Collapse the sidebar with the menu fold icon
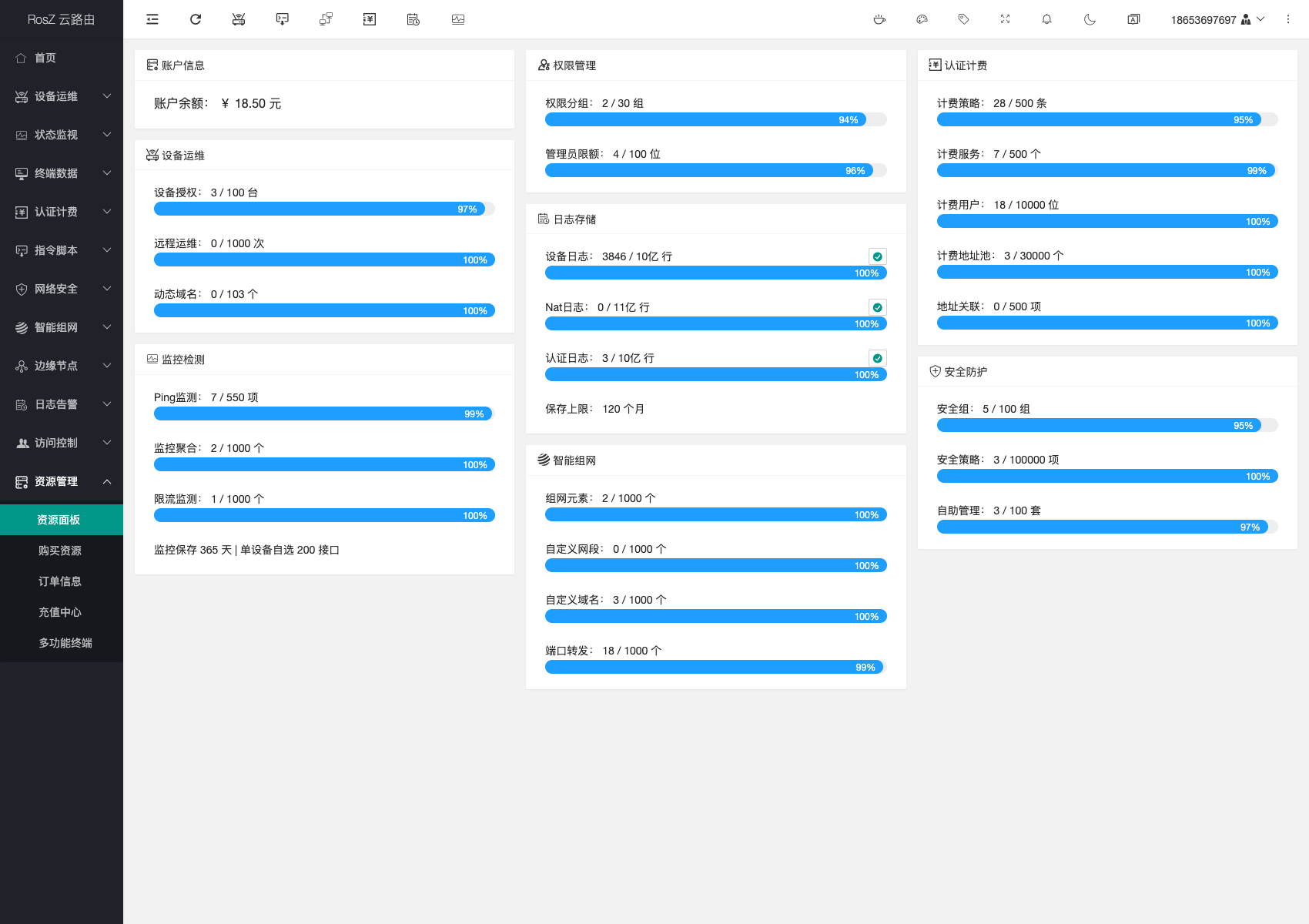 click(152, 19)
